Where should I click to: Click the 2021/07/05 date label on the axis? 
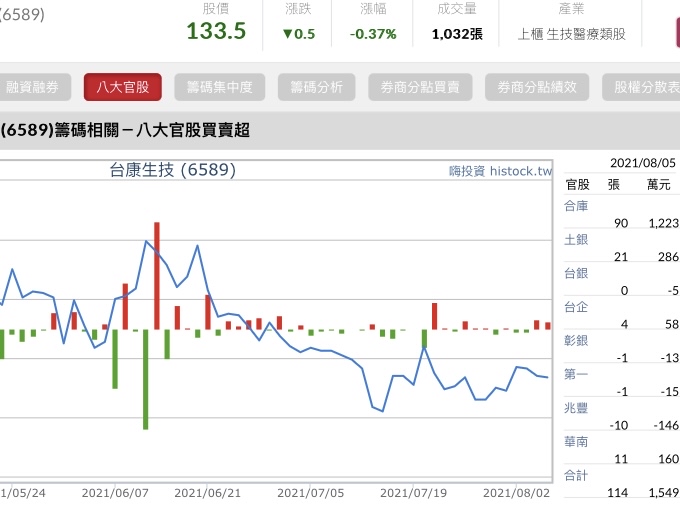click(x=310, y=493)
